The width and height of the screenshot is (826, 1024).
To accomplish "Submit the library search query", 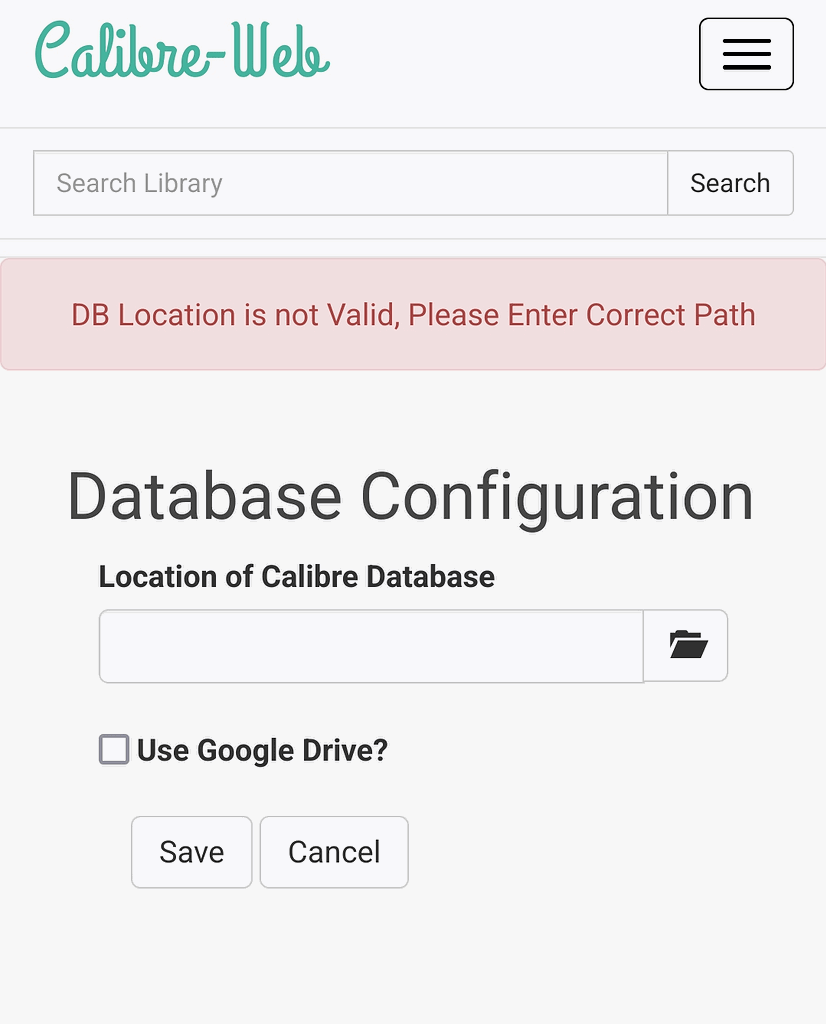I will coord(730,183).
